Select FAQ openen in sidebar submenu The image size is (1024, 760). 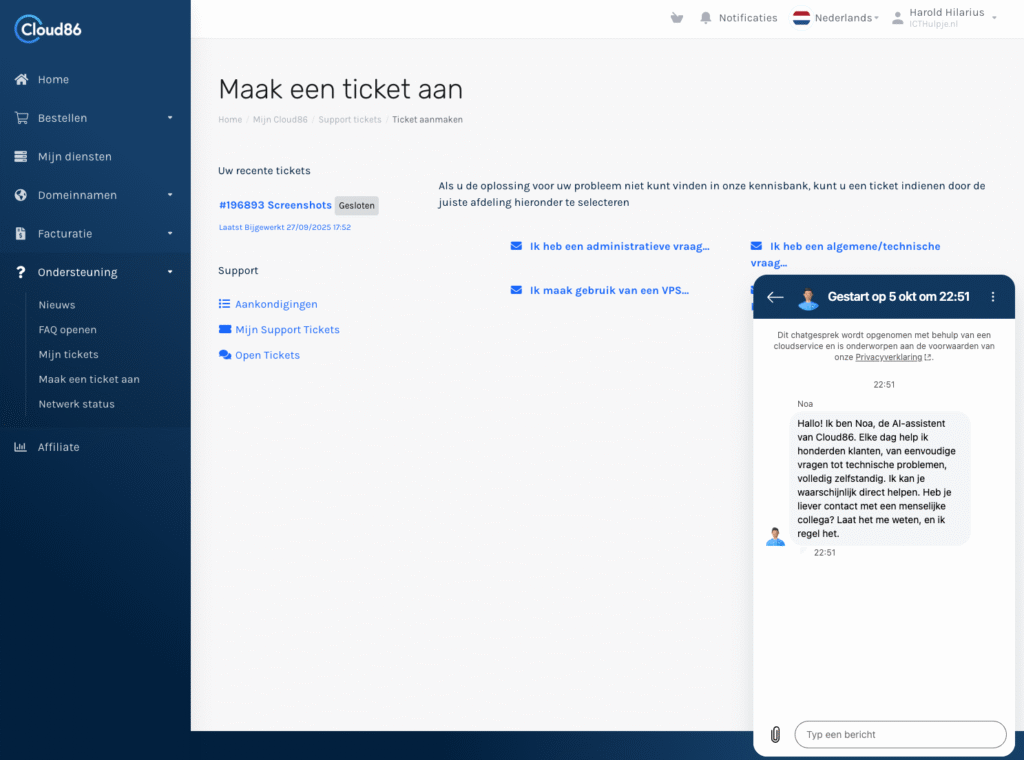(68, 330)
